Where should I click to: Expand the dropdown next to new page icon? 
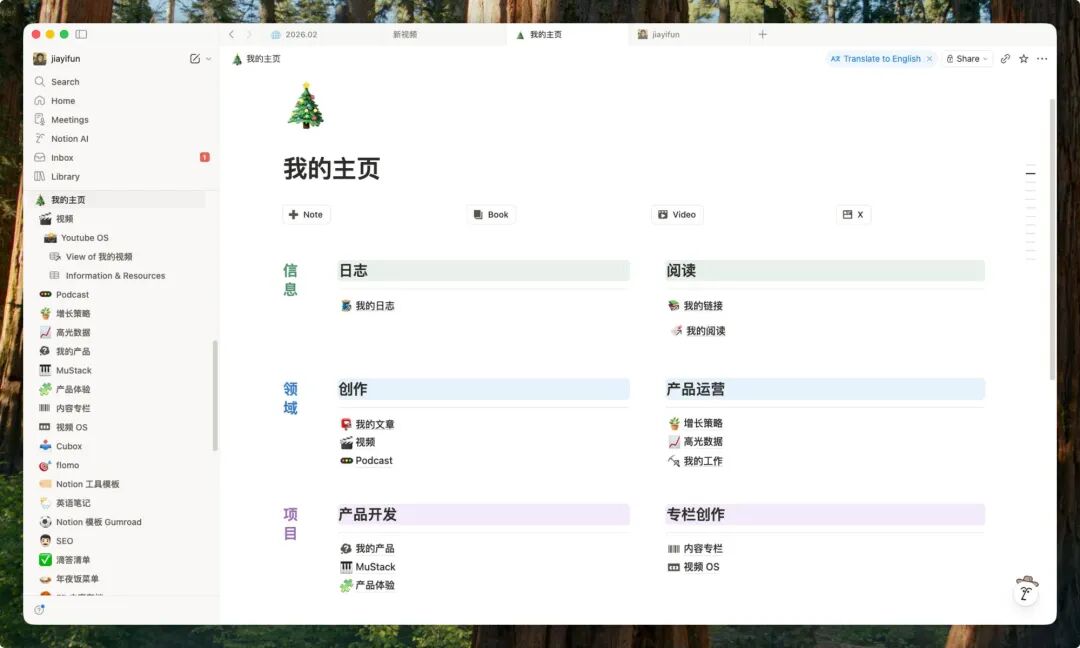pos(209,59)
